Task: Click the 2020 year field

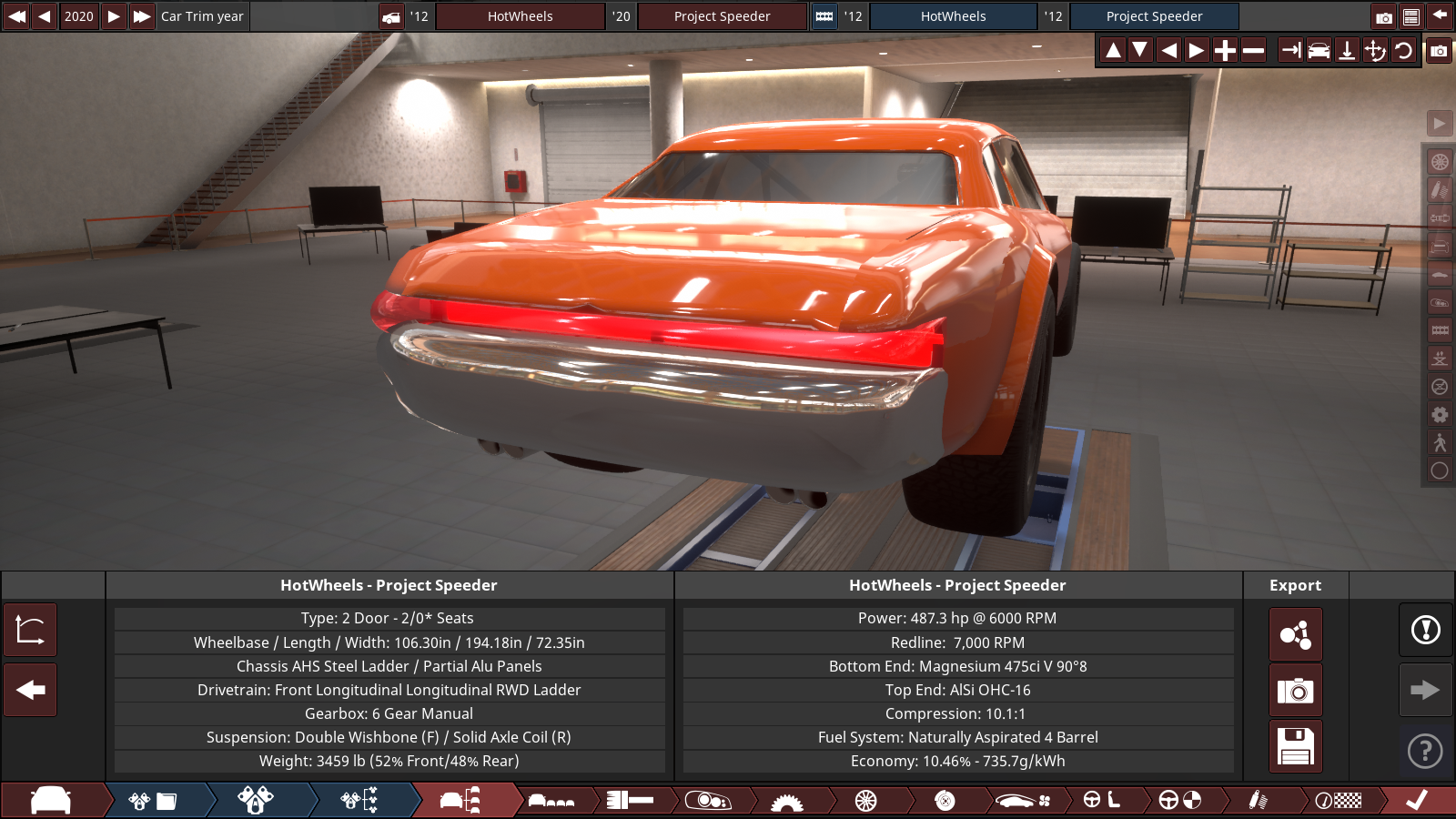Action: pos(78,16)
